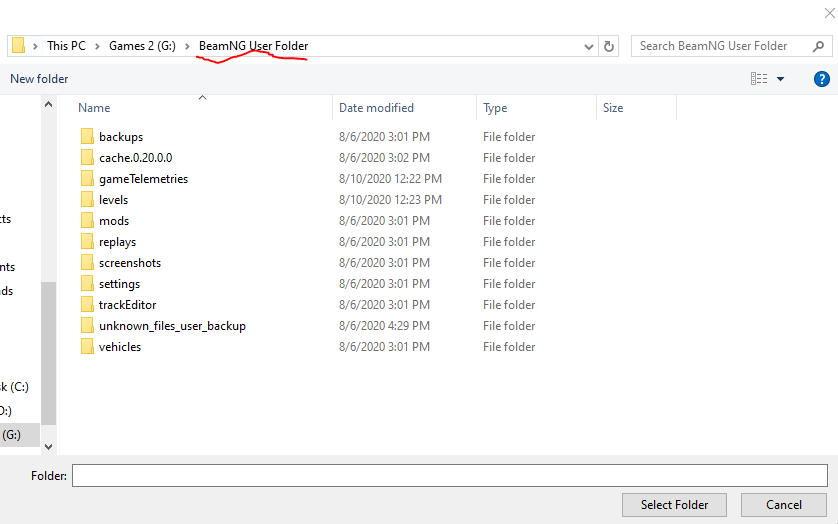Click navigation pane scroll up arrow

(48, 104)
